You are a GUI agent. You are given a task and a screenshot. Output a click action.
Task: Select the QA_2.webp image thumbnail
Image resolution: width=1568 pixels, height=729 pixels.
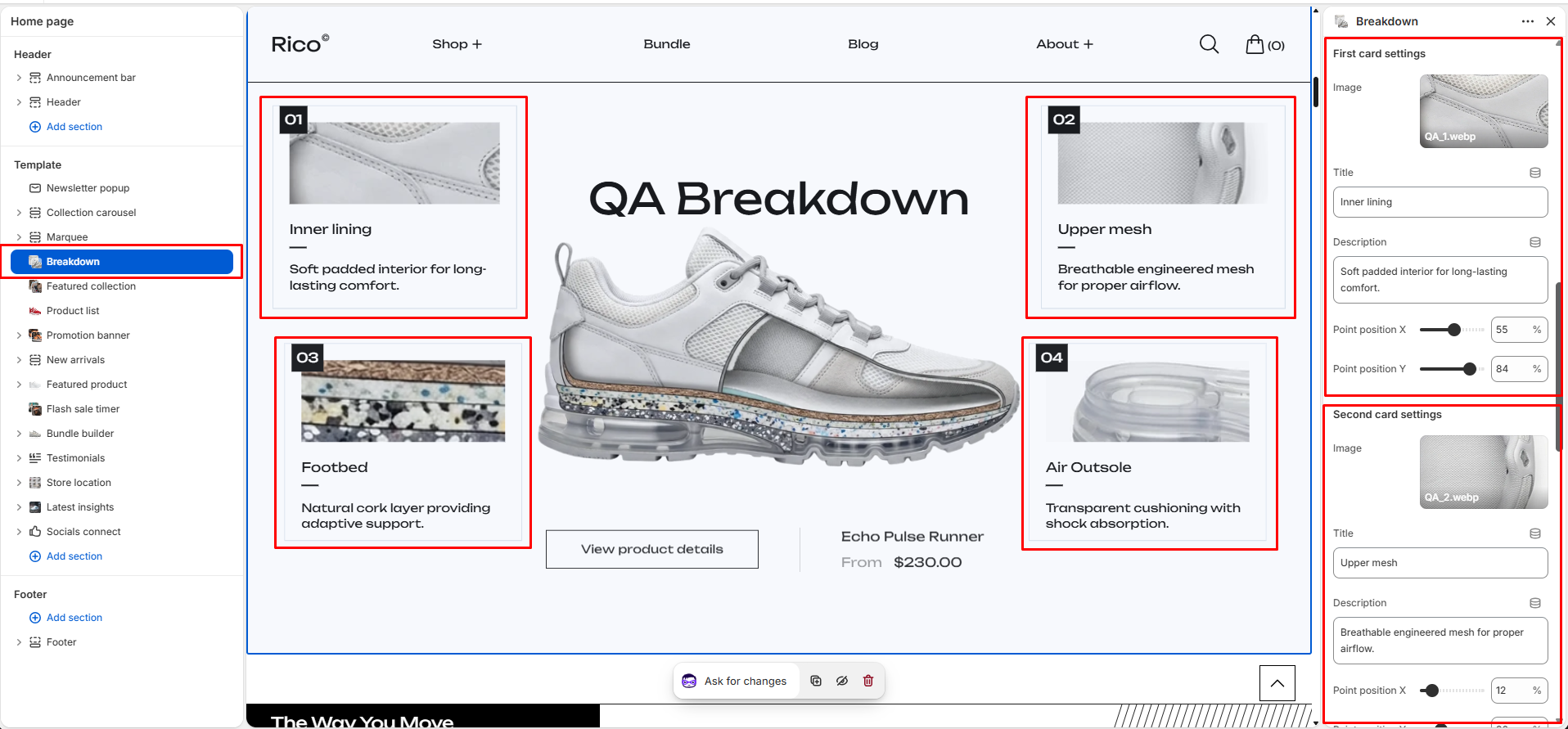(x=1484, y=472)
